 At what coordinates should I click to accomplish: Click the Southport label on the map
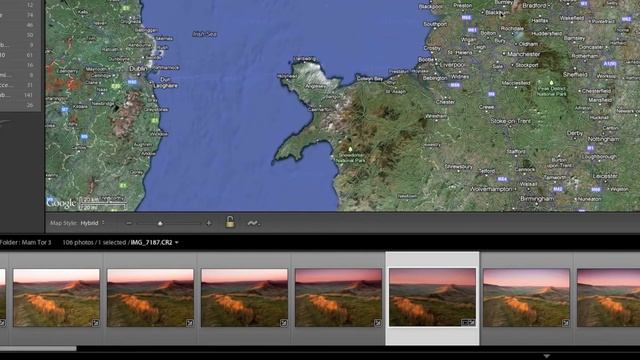point(435,24)
